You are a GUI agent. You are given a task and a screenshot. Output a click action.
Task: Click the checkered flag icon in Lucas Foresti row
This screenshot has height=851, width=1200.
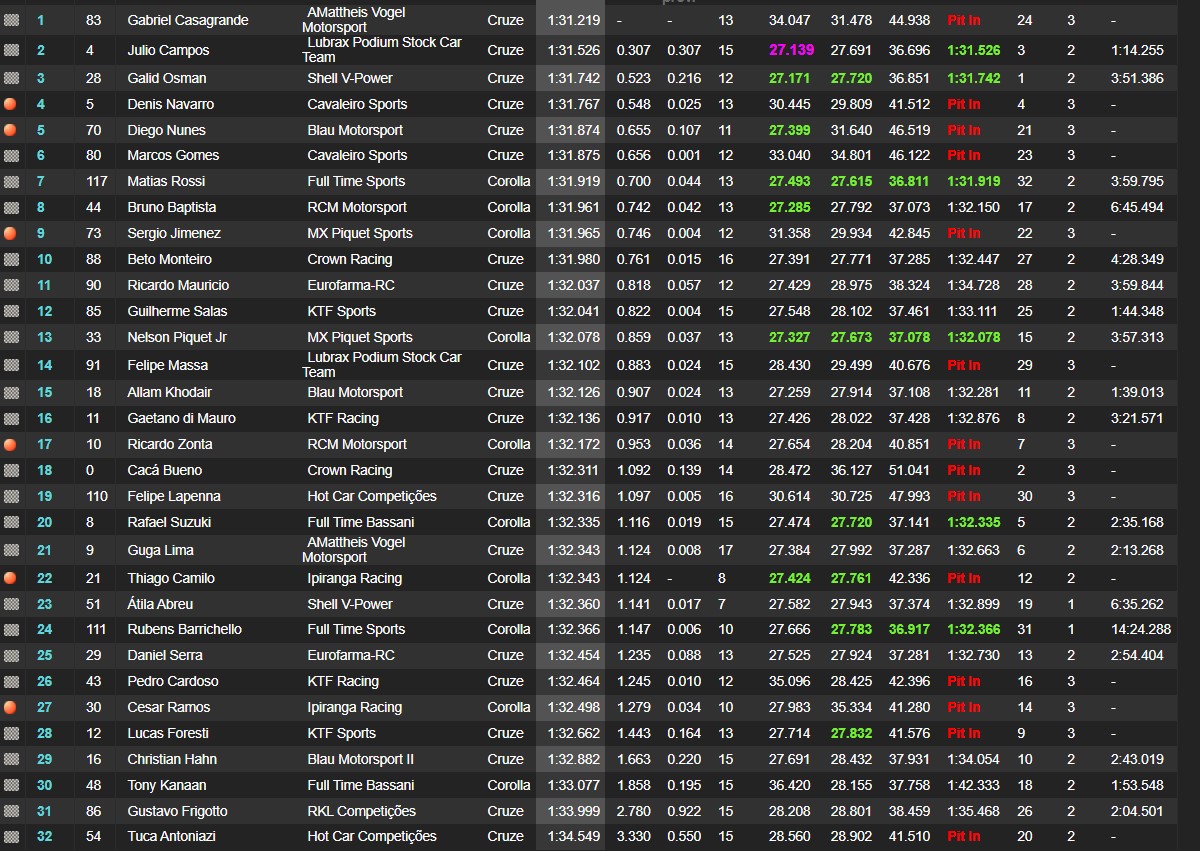11,733
